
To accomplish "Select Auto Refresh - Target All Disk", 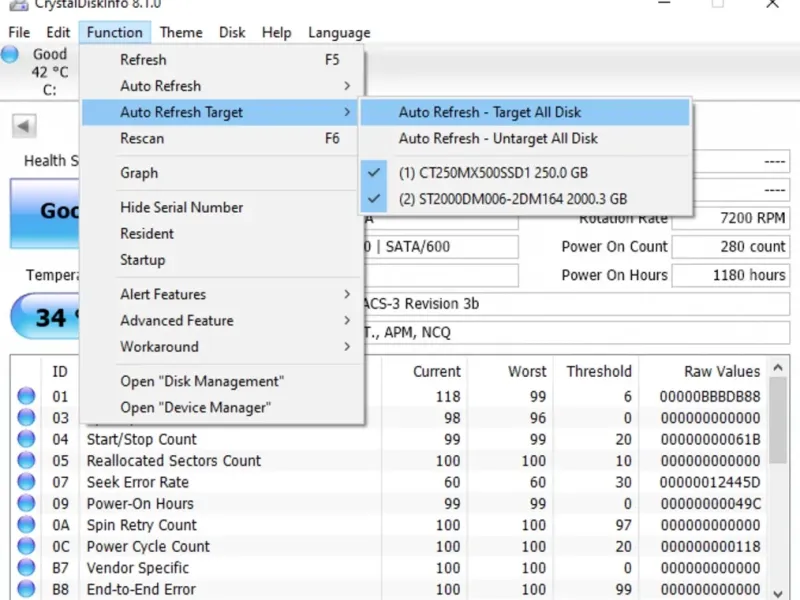I will [524, 112].
